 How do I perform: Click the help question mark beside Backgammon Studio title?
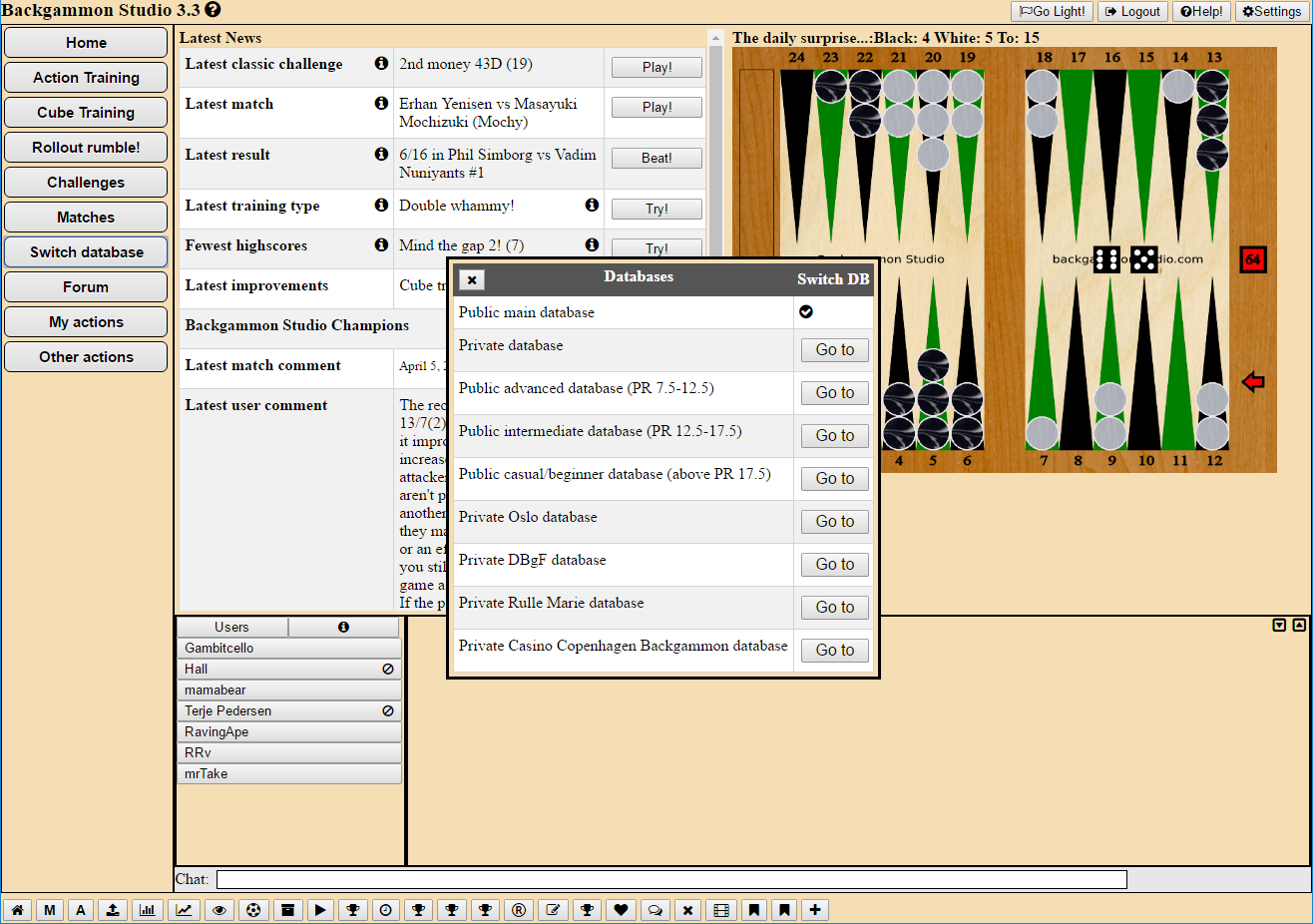[213, 10]
